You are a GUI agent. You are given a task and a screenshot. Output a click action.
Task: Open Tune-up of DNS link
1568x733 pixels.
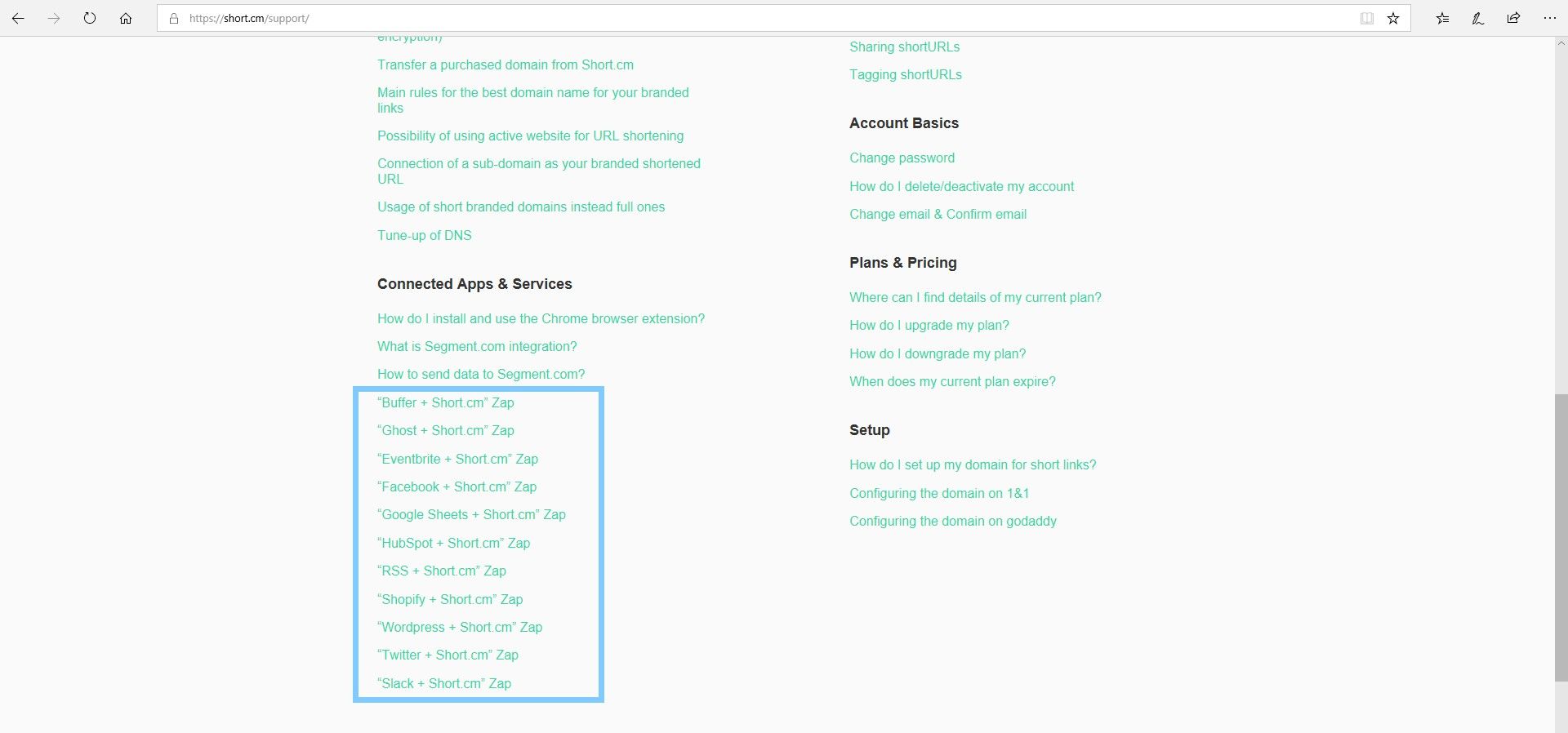pyautogui.click(x=425, y=235)
